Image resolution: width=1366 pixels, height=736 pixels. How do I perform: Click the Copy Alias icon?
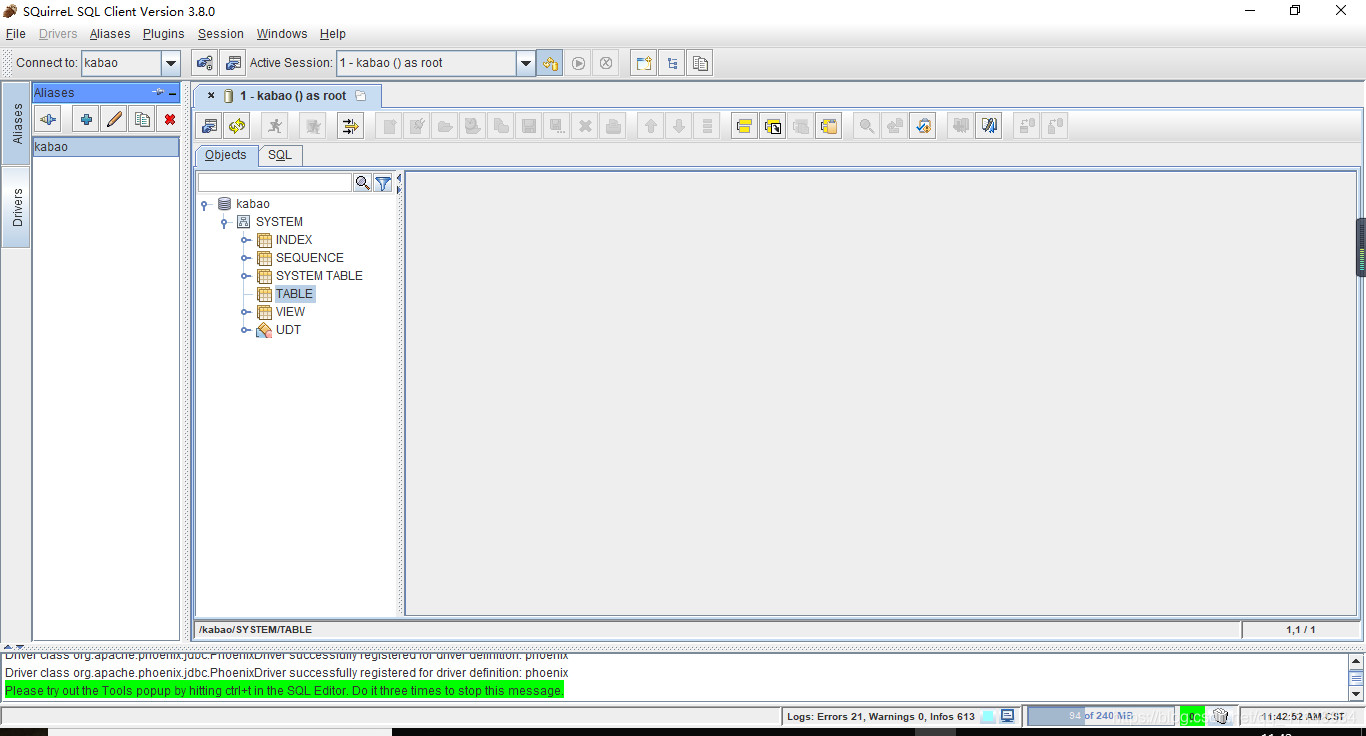click(x=142, y=119)
